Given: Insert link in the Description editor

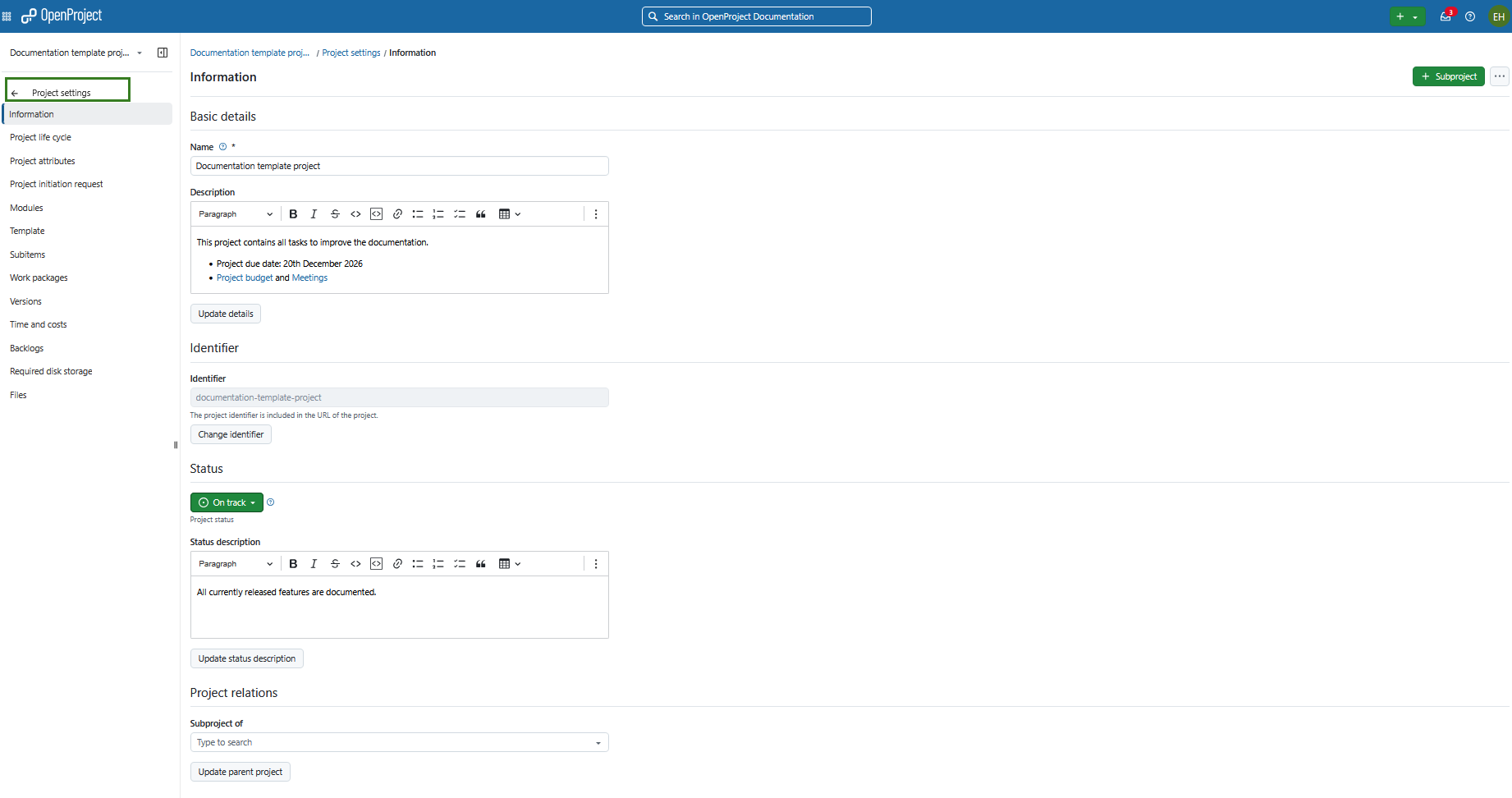Looking at the screenshot, I should (397, 214).
